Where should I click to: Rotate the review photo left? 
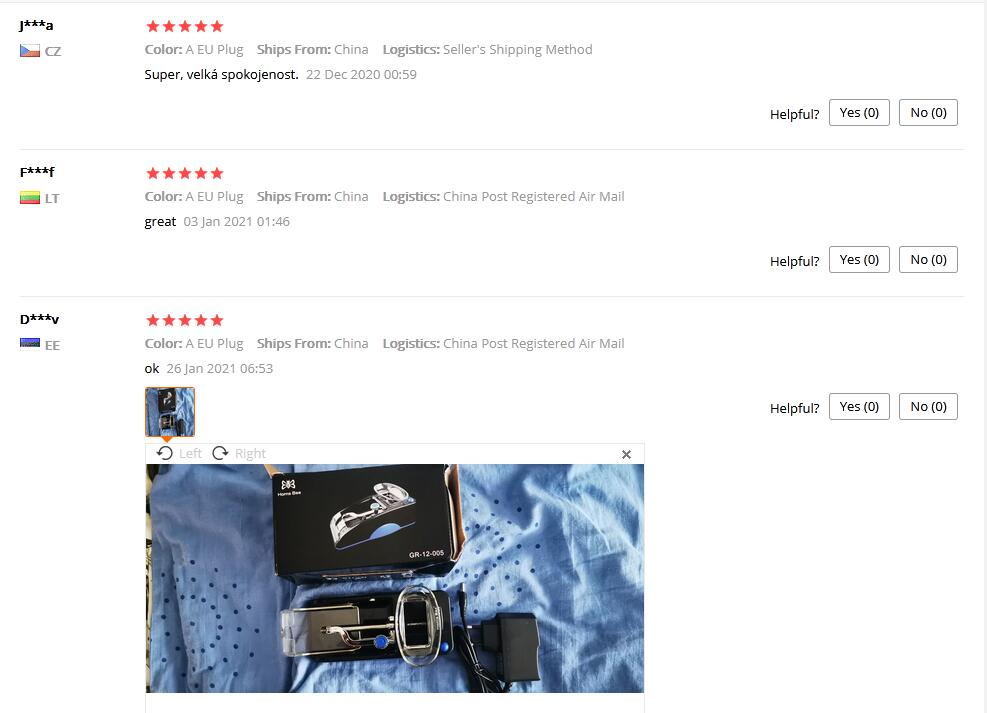(179, 453)
